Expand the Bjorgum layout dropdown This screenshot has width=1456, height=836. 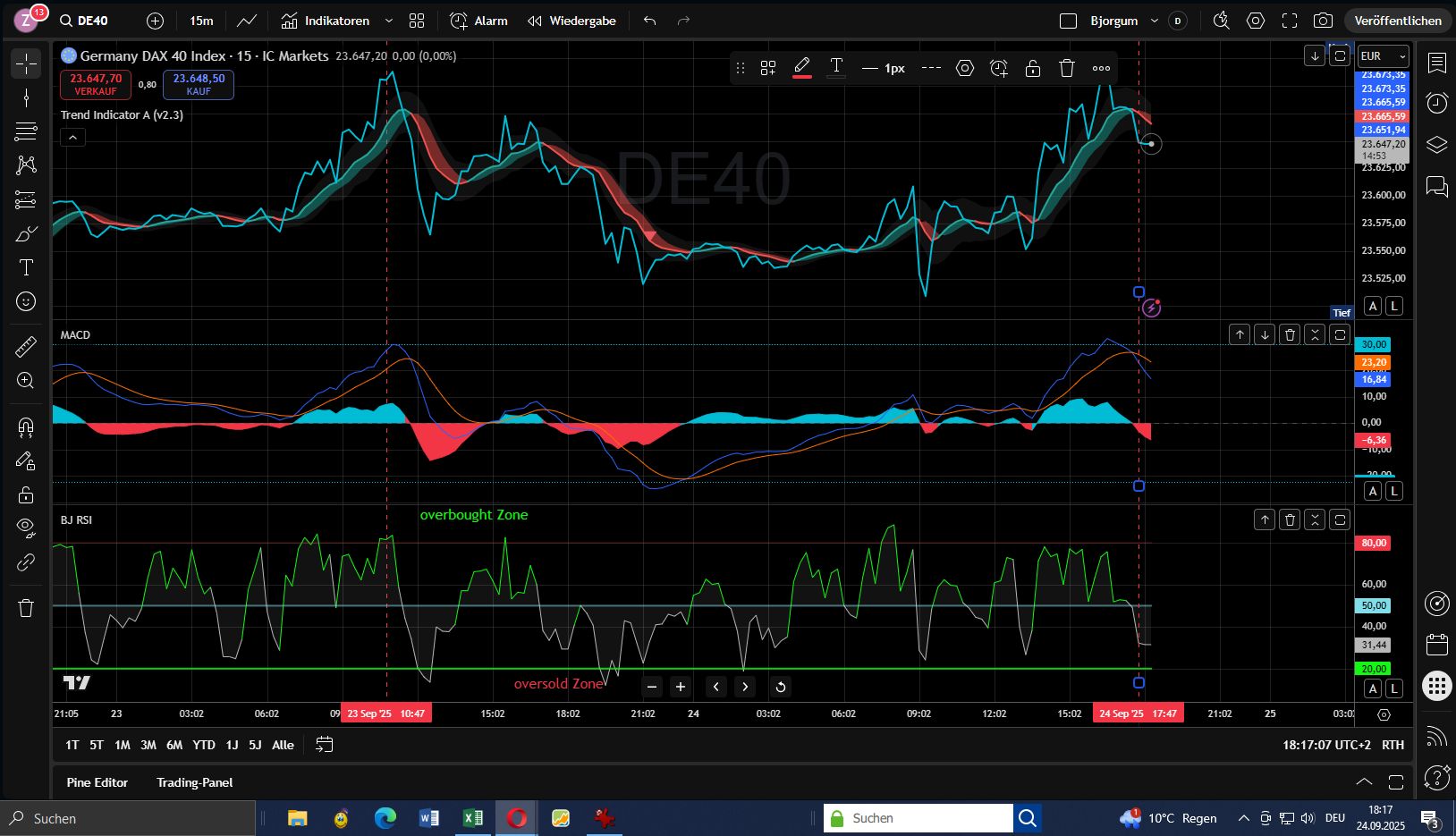tap(1155, 20)
